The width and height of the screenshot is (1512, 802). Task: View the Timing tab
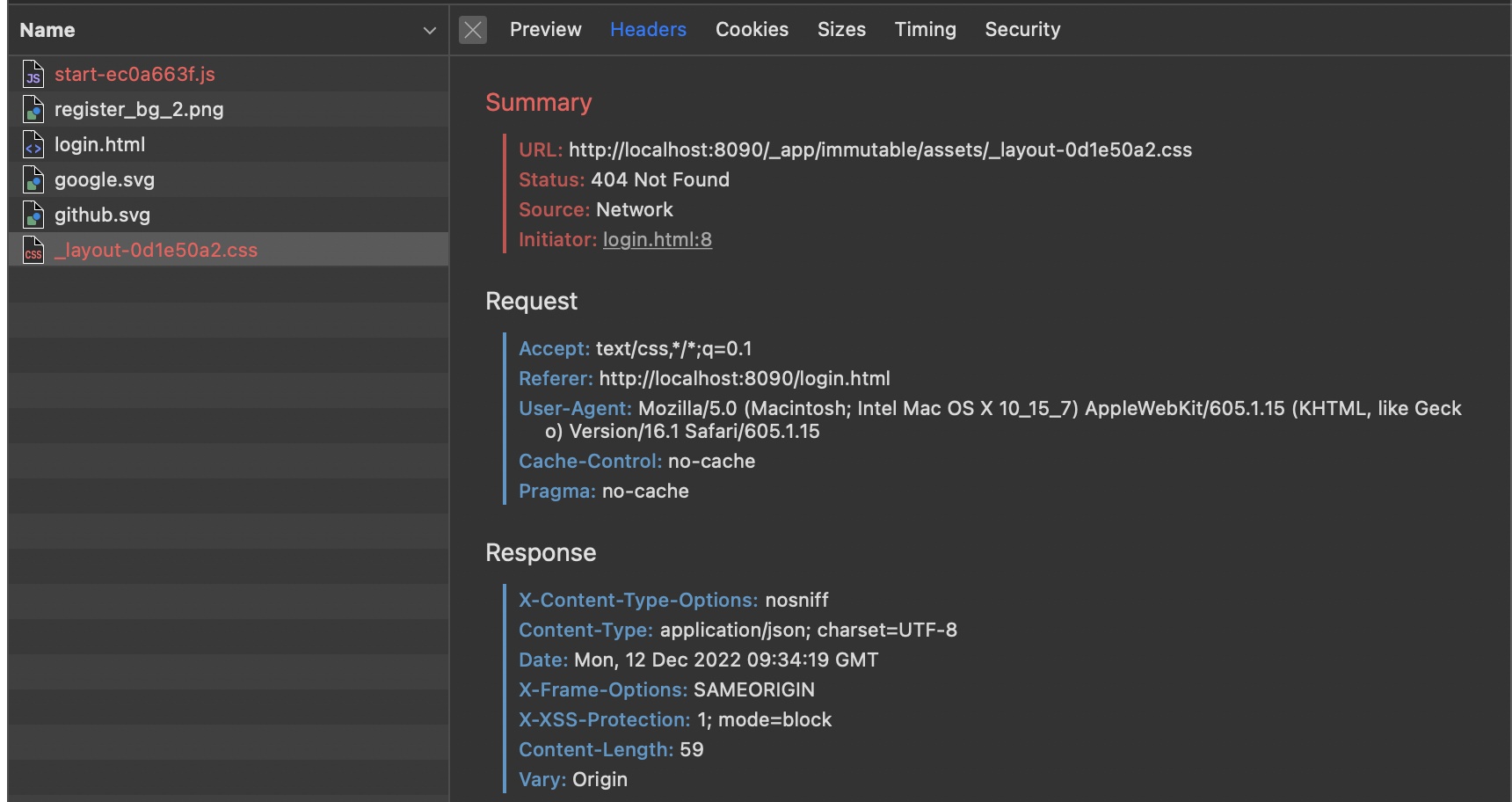pyautogui.click(x=925, y=30)
